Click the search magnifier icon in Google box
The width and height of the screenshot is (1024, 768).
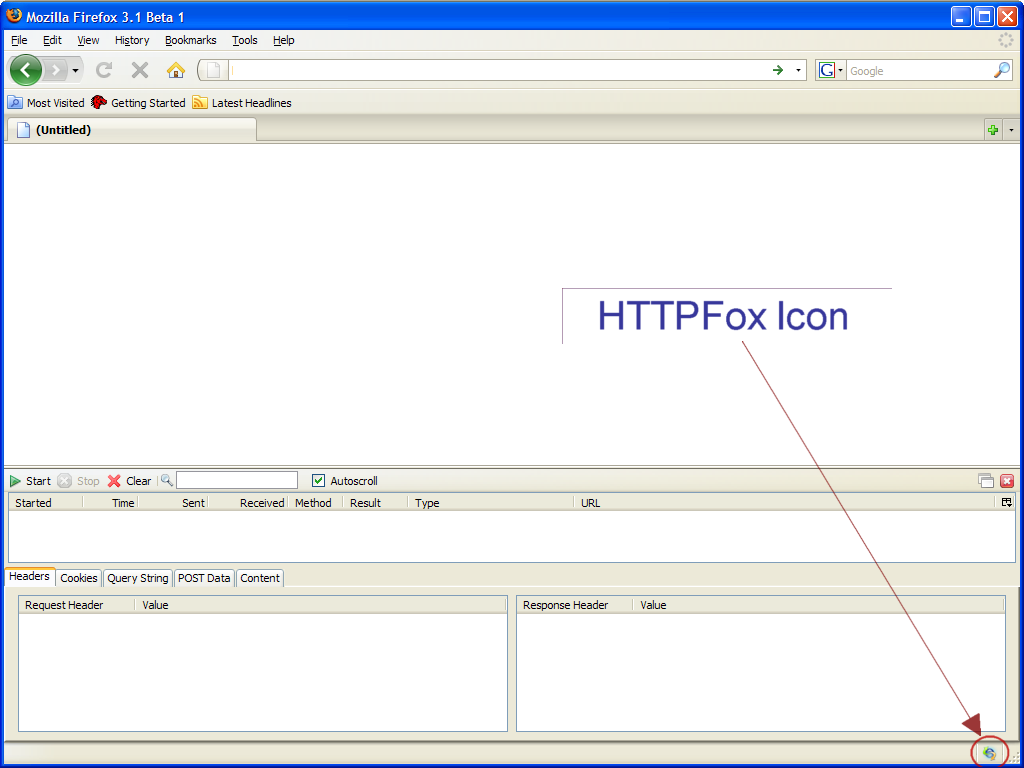pyautogui.click(x=1001, y=70)
